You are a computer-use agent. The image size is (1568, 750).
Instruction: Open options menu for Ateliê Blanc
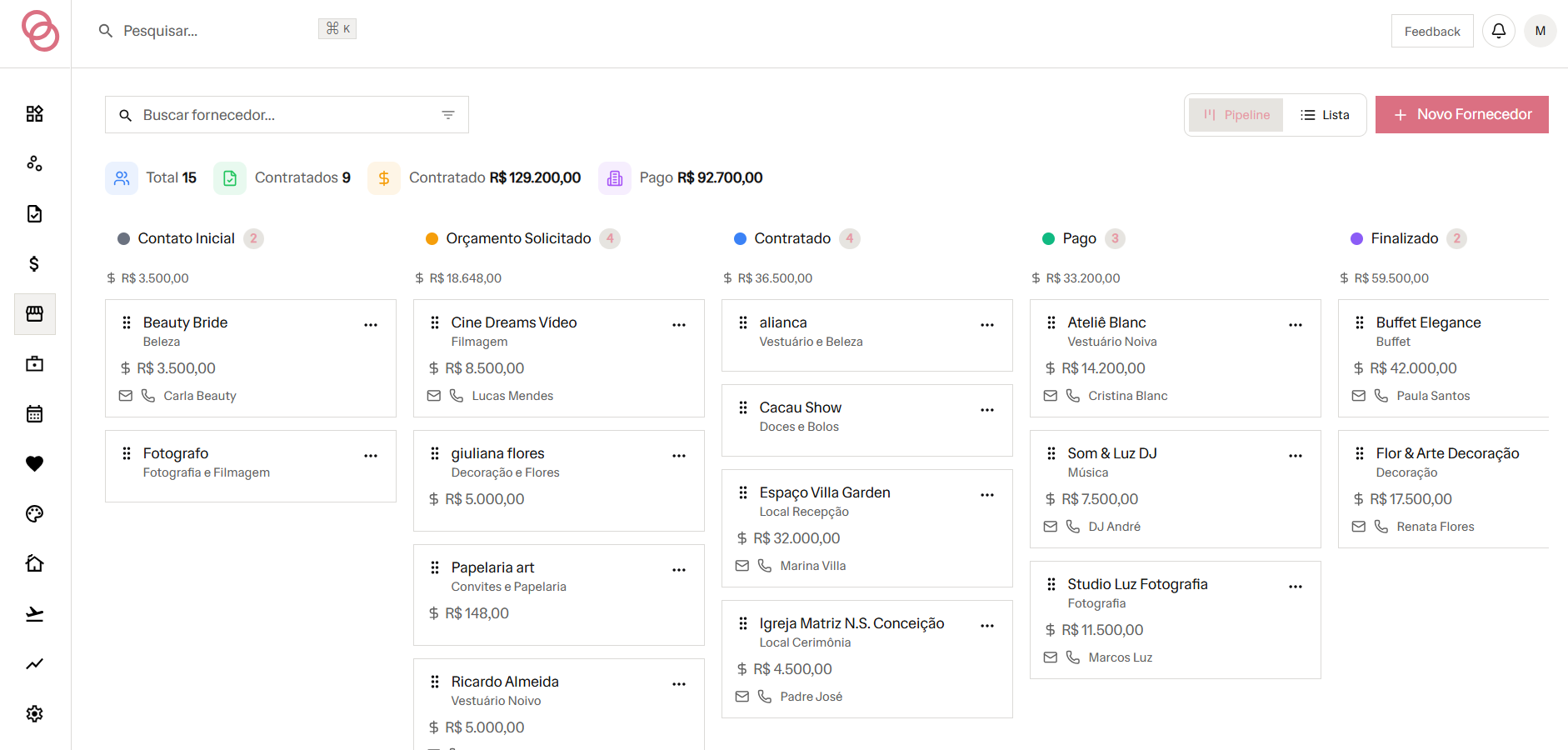tap(1296, 325)
